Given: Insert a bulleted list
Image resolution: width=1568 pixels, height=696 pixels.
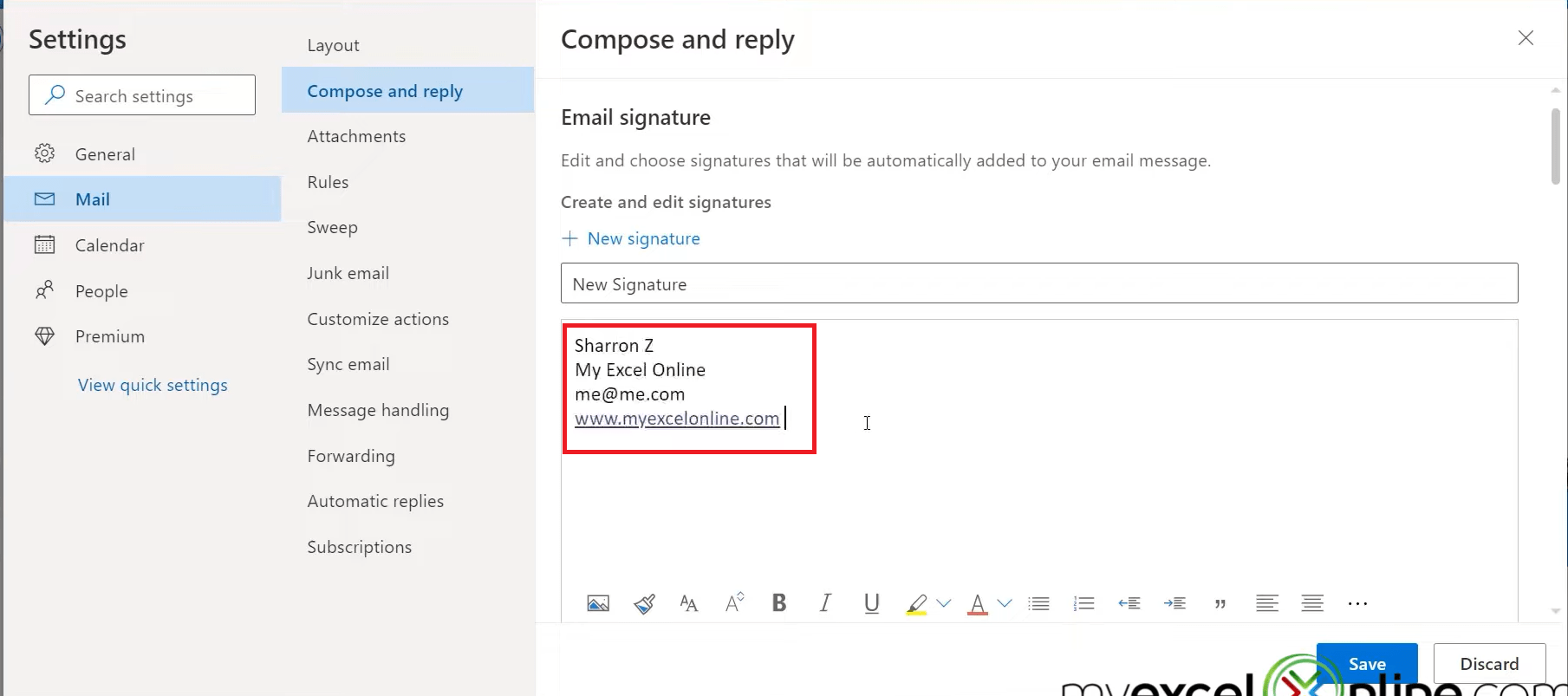Looking at the screenshot, I should (x=1038, y=603).
